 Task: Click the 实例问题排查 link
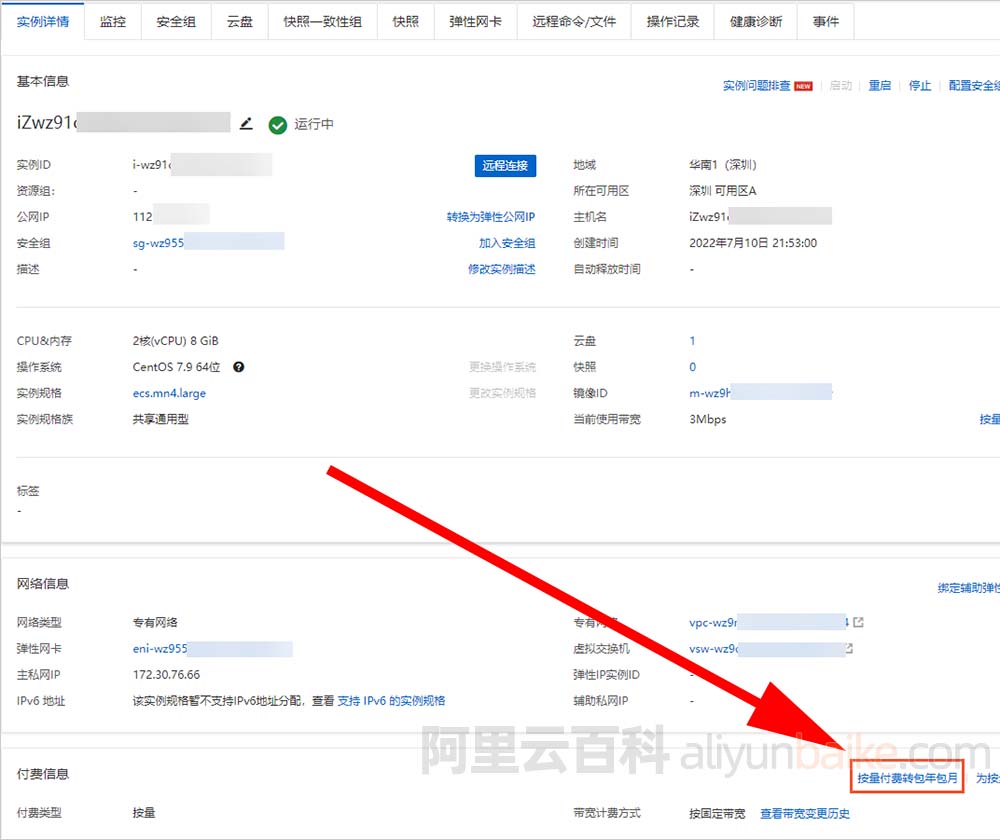point(756,86)
